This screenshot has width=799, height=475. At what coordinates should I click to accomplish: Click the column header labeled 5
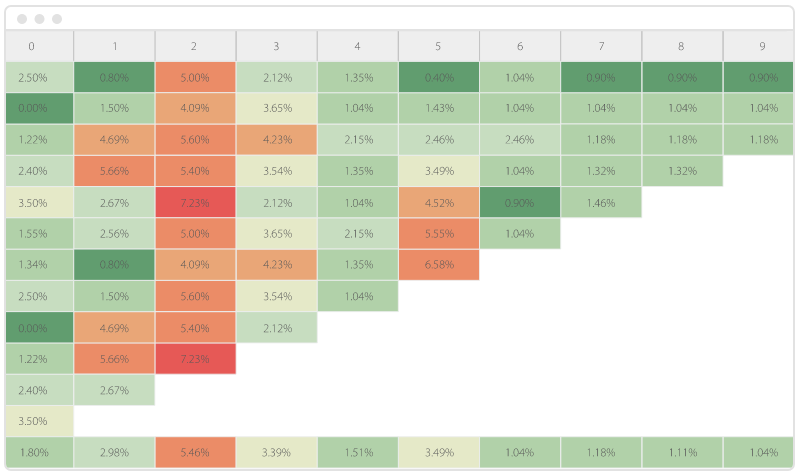tap(438, 46)
